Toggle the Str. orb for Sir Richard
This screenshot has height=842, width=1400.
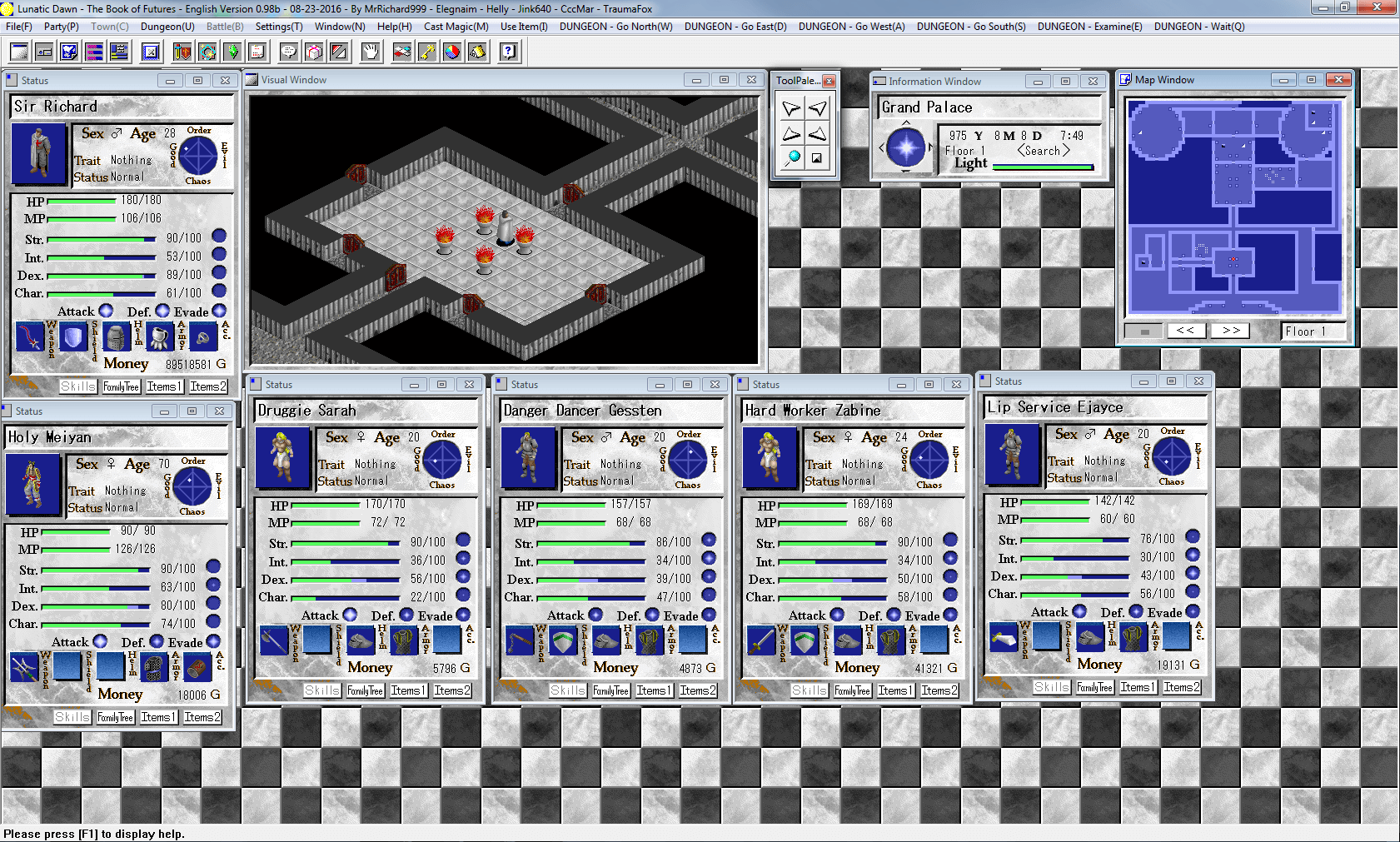click(x=219, y=237)
